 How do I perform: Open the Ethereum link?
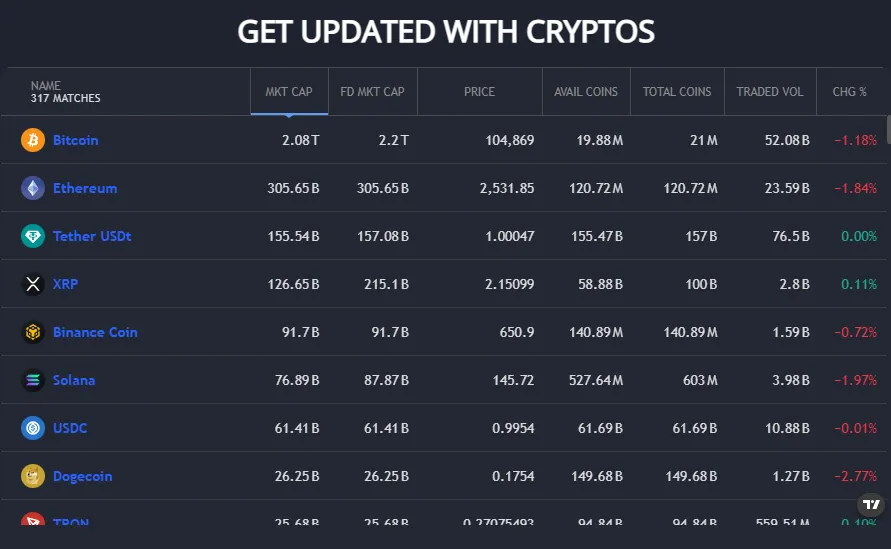85,188
